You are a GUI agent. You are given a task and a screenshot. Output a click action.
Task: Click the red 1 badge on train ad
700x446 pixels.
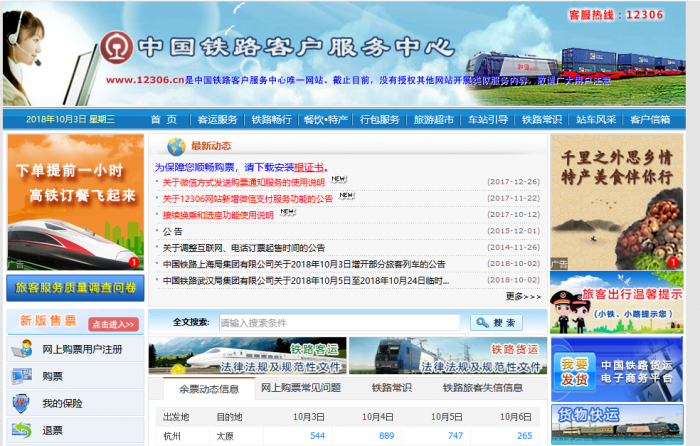(x=133, y=263)
